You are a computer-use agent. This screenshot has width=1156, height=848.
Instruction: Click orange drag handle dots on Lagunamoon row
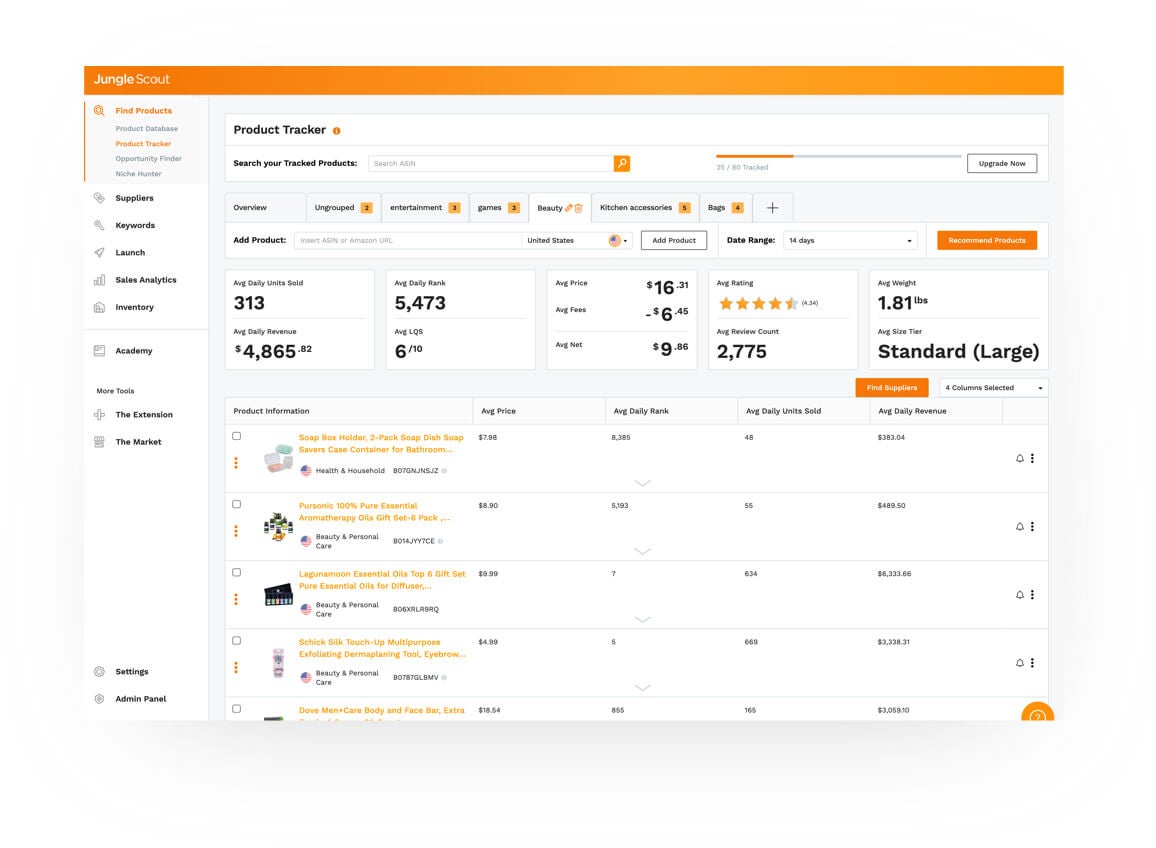coord(236,599)
